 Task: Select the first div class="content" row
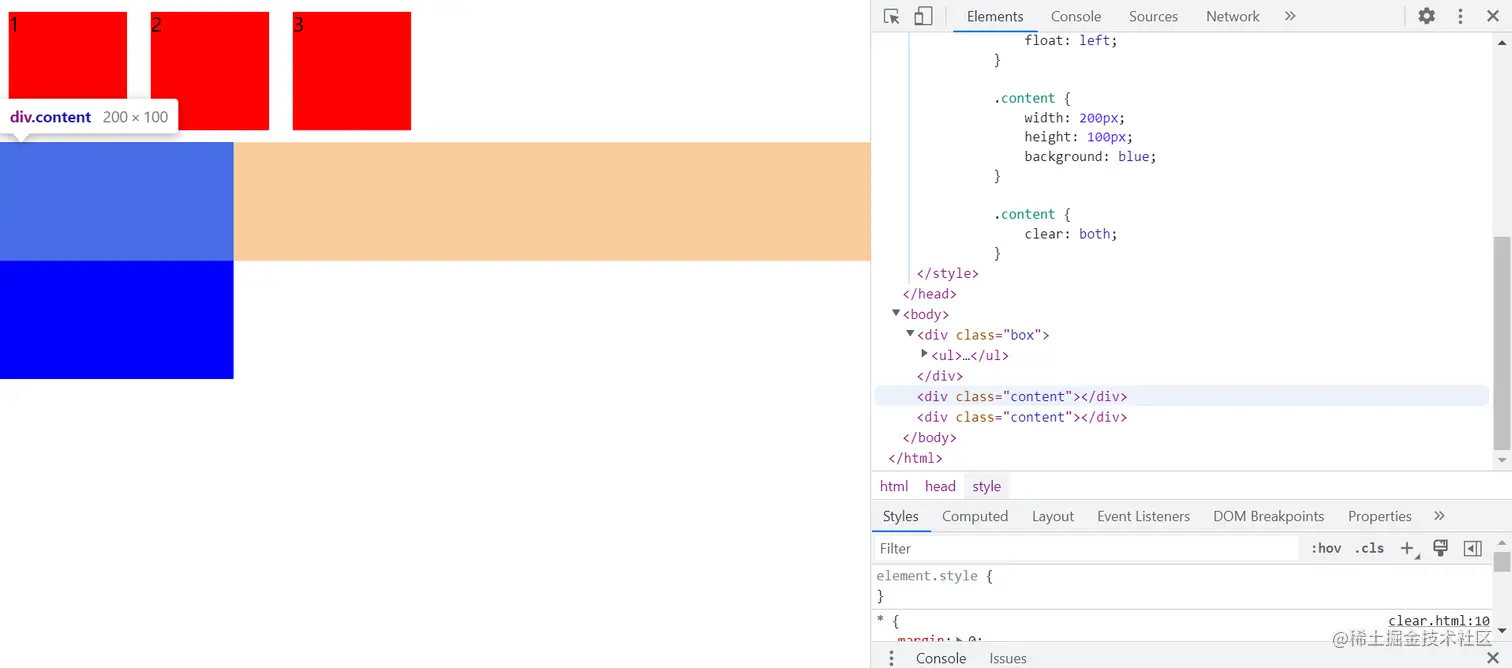[x=1182, y=396]
